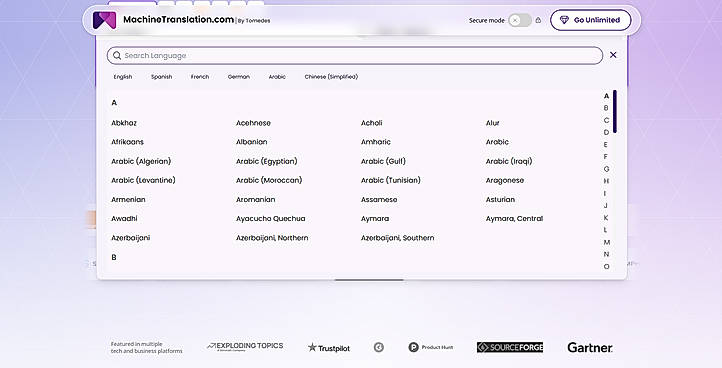Choose Asturian language

500,199
